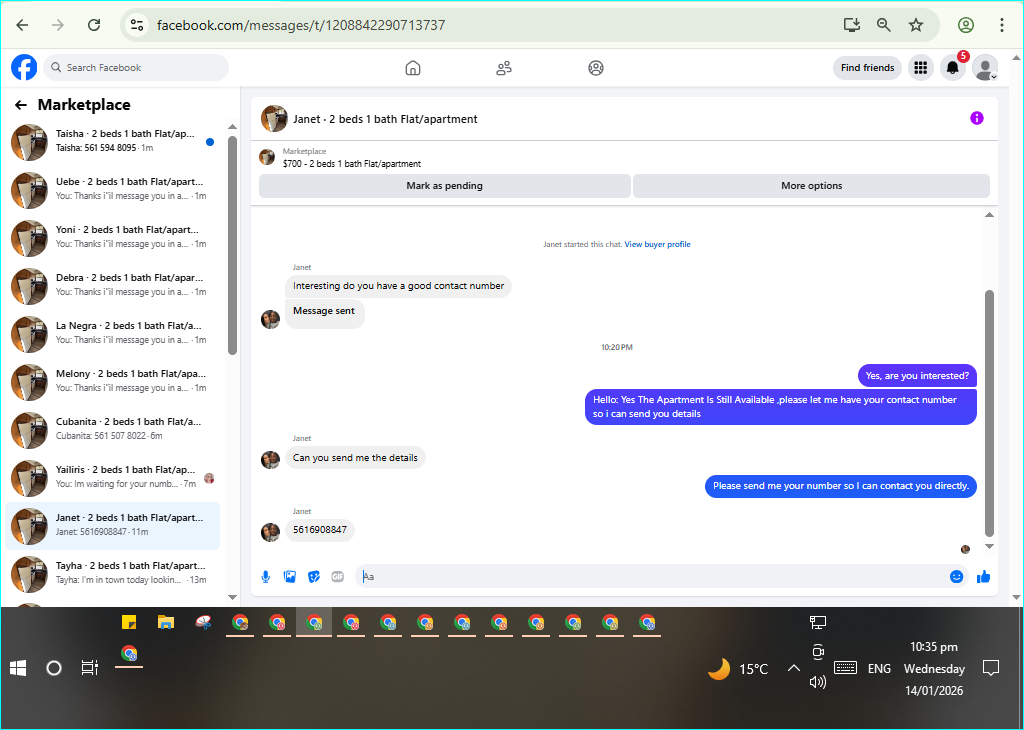The image size is (1024, 730).
Task: Select the Janet conversation row
Action: click(112, 526)
